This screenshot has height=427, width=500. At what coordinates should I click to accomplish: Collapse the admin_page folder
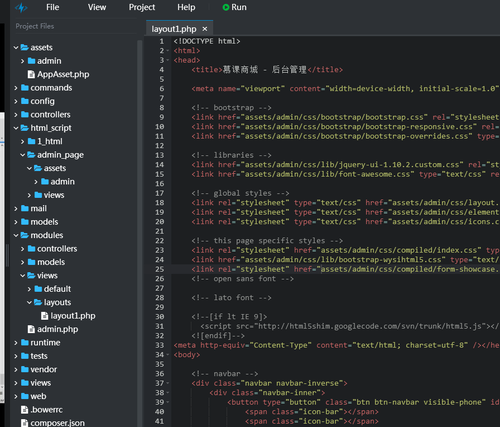tap(22, 155)
